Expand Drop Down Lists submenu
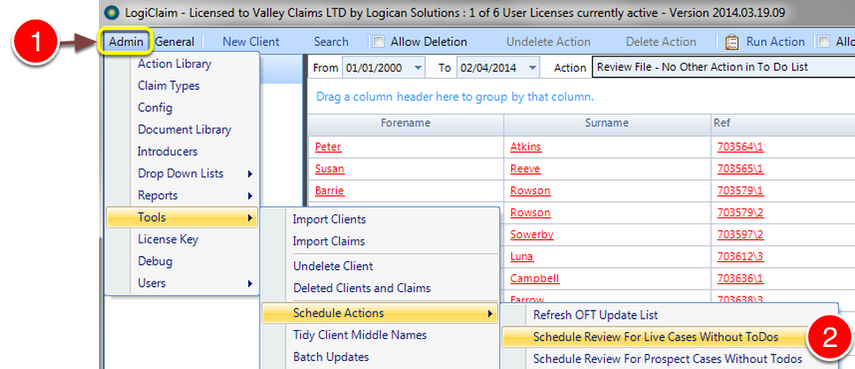 click(x=183, y=173)
